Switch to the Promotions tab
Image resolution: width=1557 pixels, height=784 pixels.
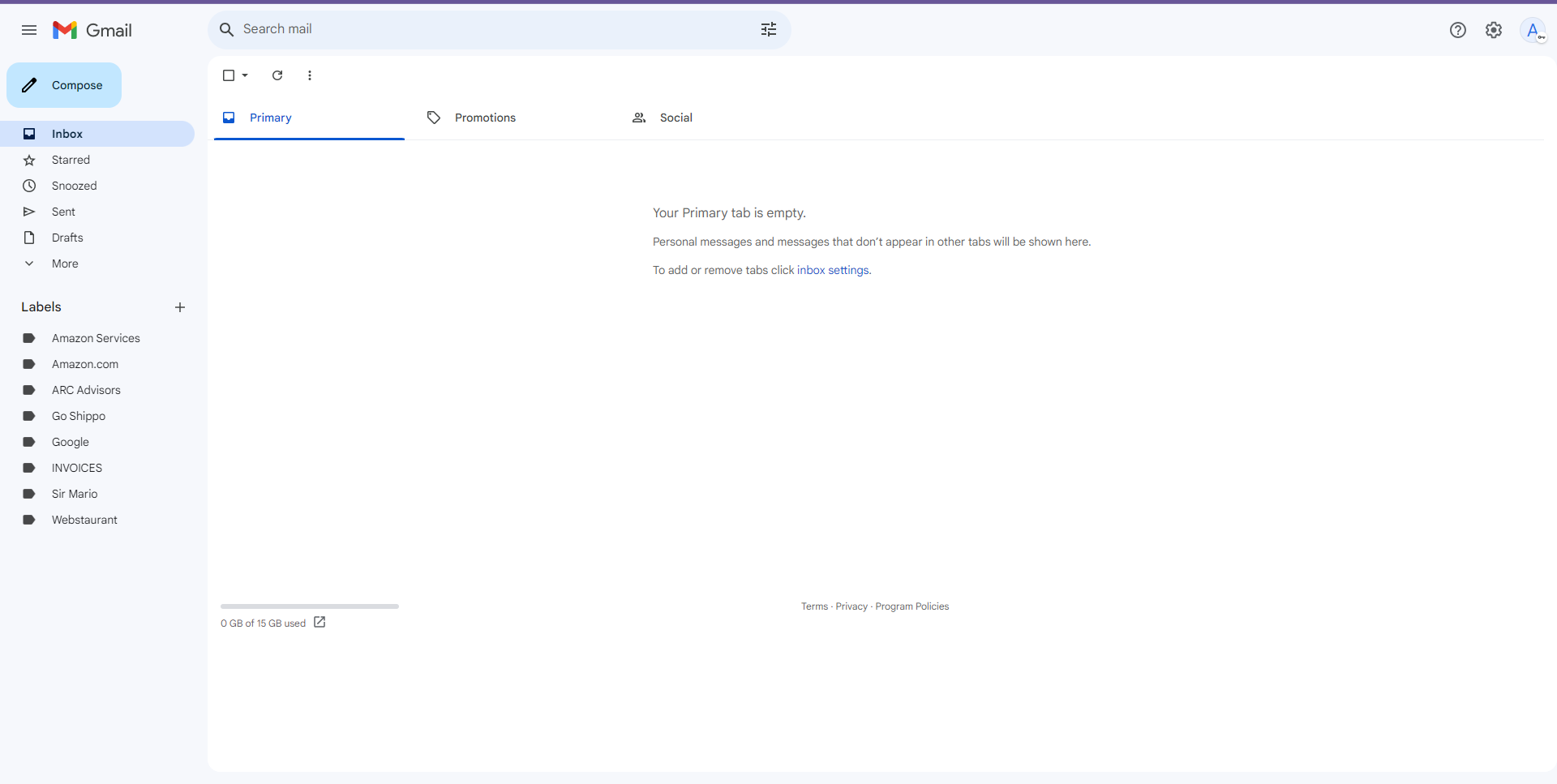[513, 118]
